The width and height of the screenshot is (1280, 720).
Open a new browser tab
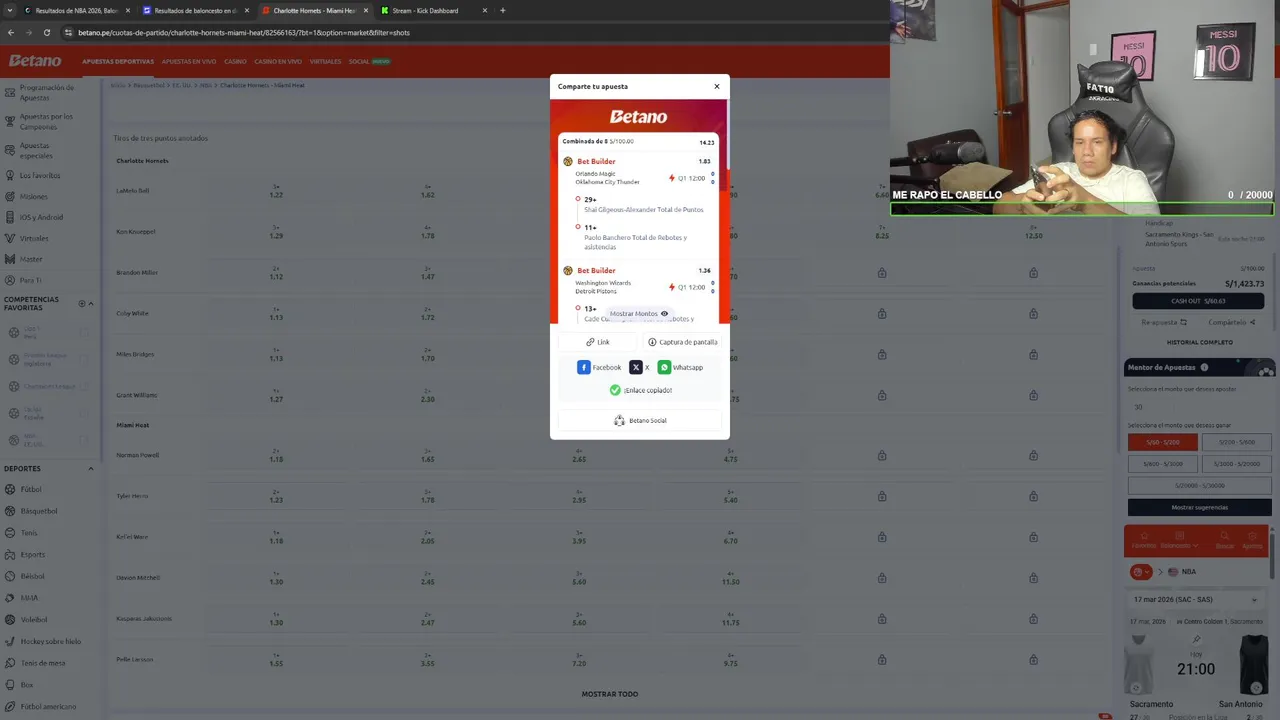click(x=502, y=10)
